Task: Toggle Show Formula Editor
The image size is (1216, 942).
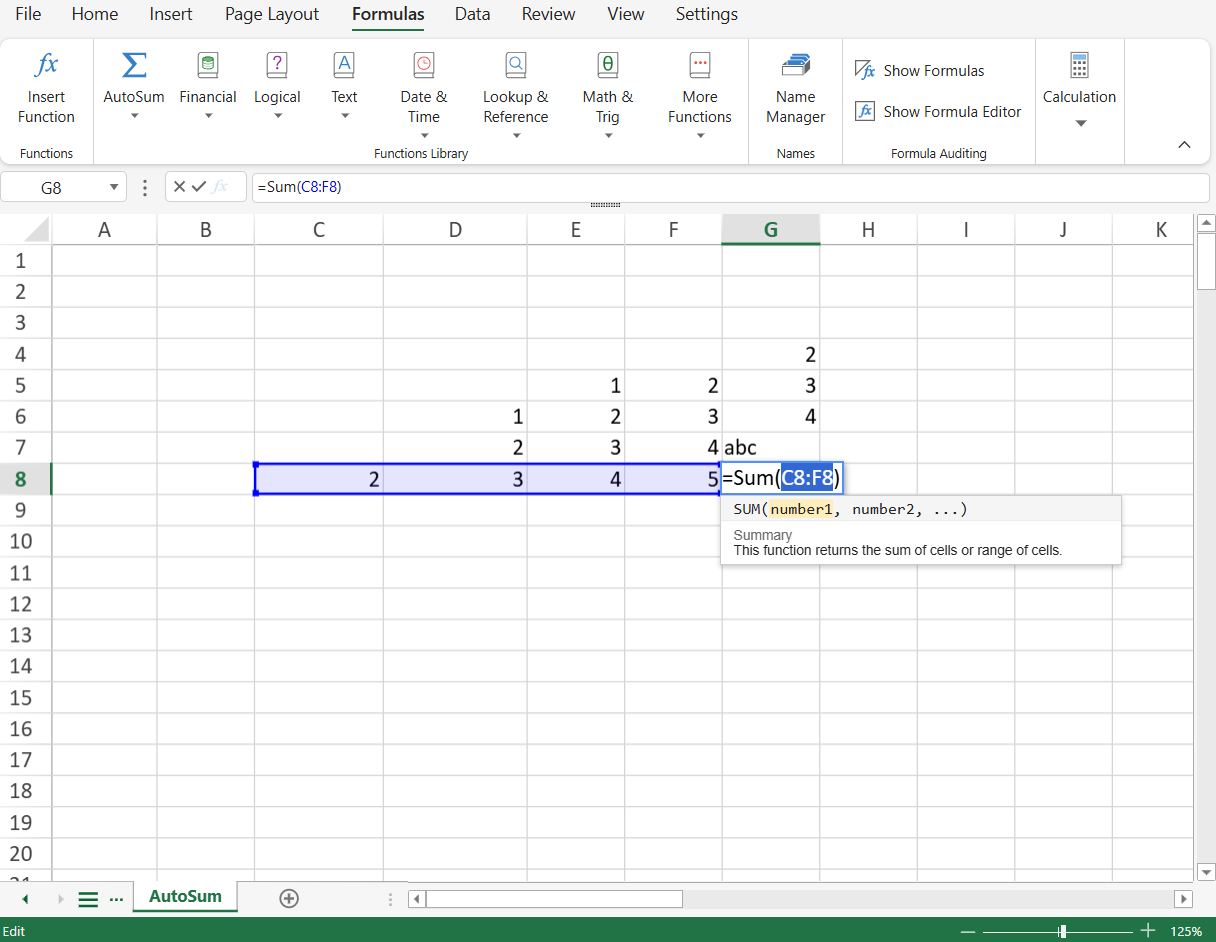Action: (938, 112)
